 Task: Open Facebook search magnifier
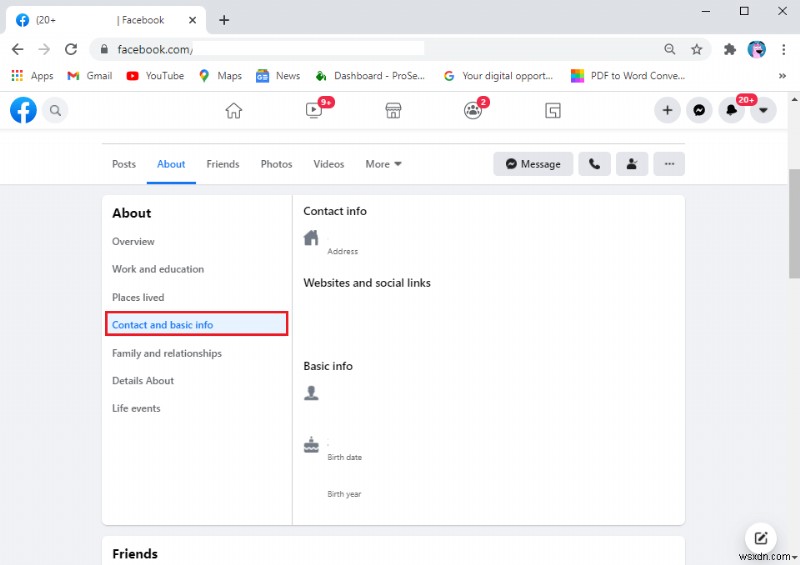55,110
